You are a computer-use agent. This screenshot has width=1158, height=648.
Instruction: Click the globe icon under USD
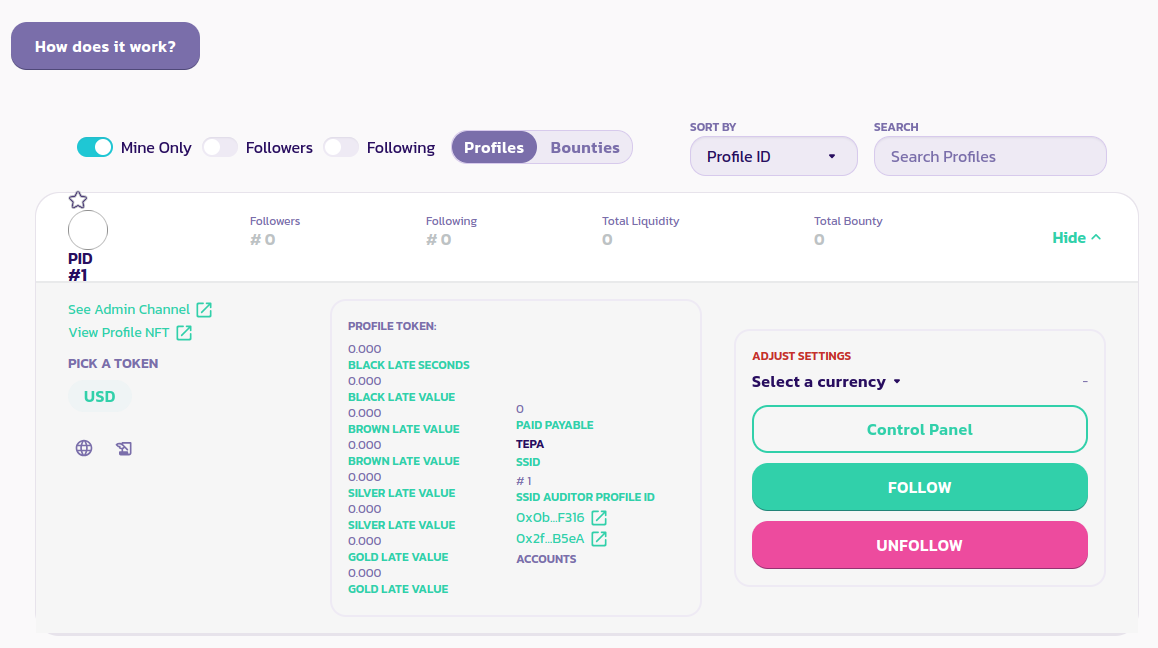coord(84,448)
